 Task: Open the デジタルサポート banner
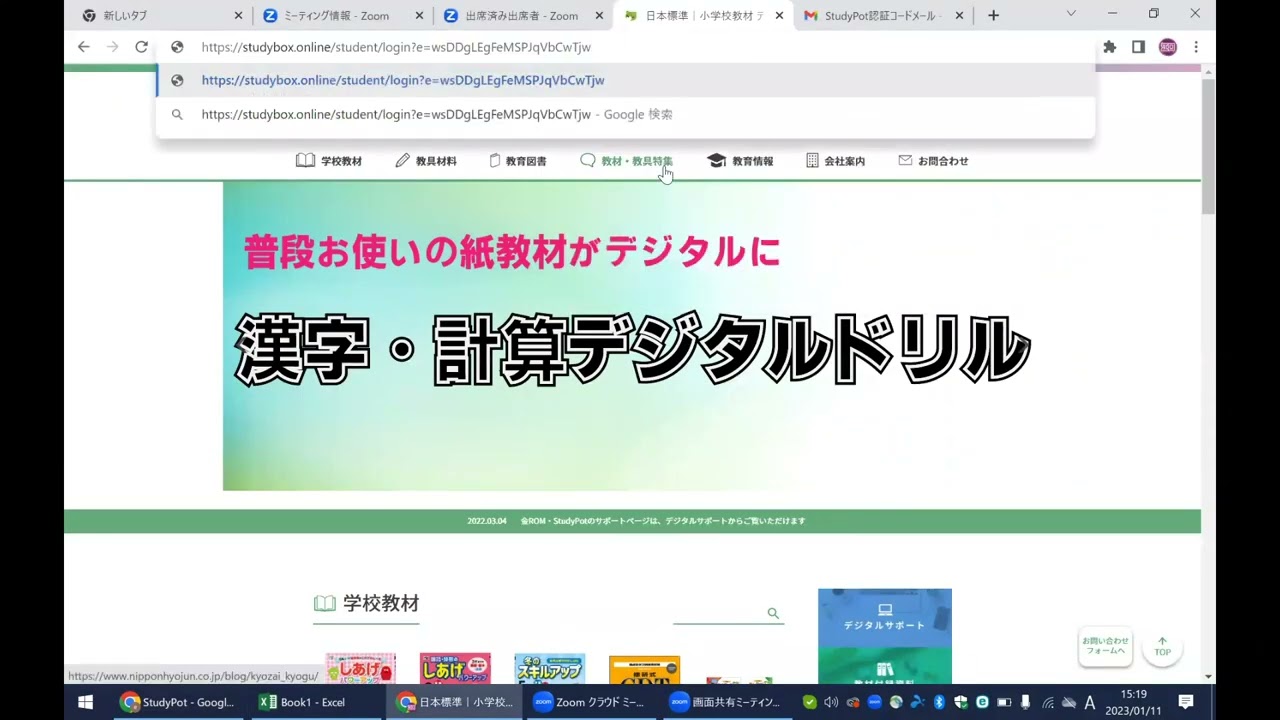[885, 617]
